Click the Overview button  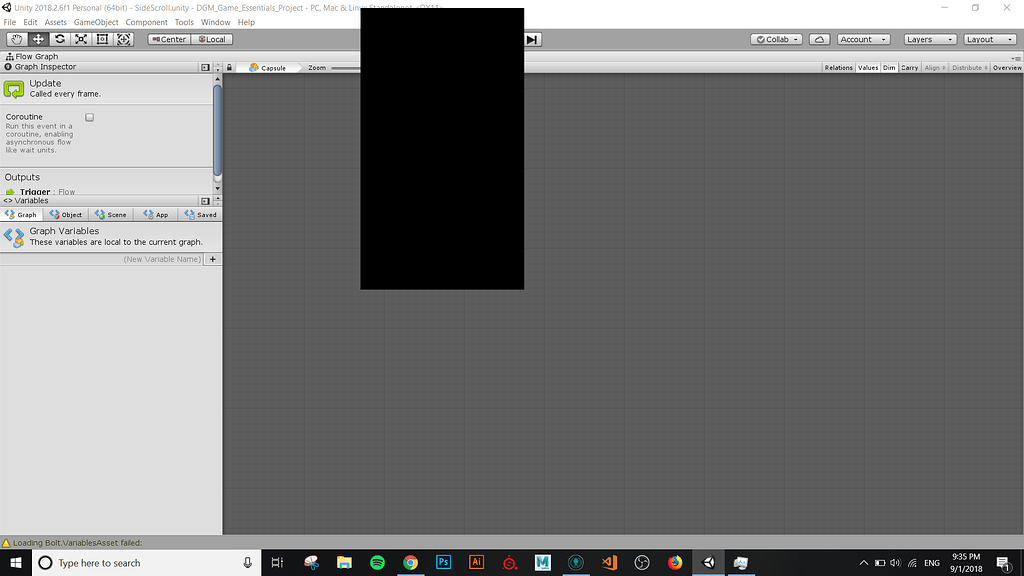tap(1006, 67)
